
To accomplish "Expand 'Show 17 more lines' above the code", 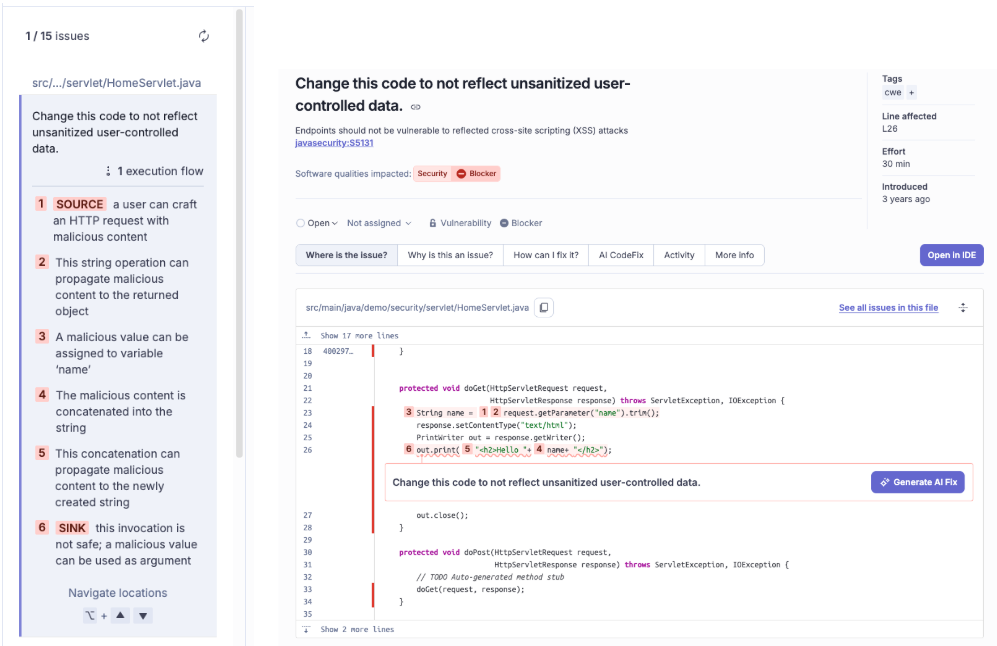I will coord(356,336).
